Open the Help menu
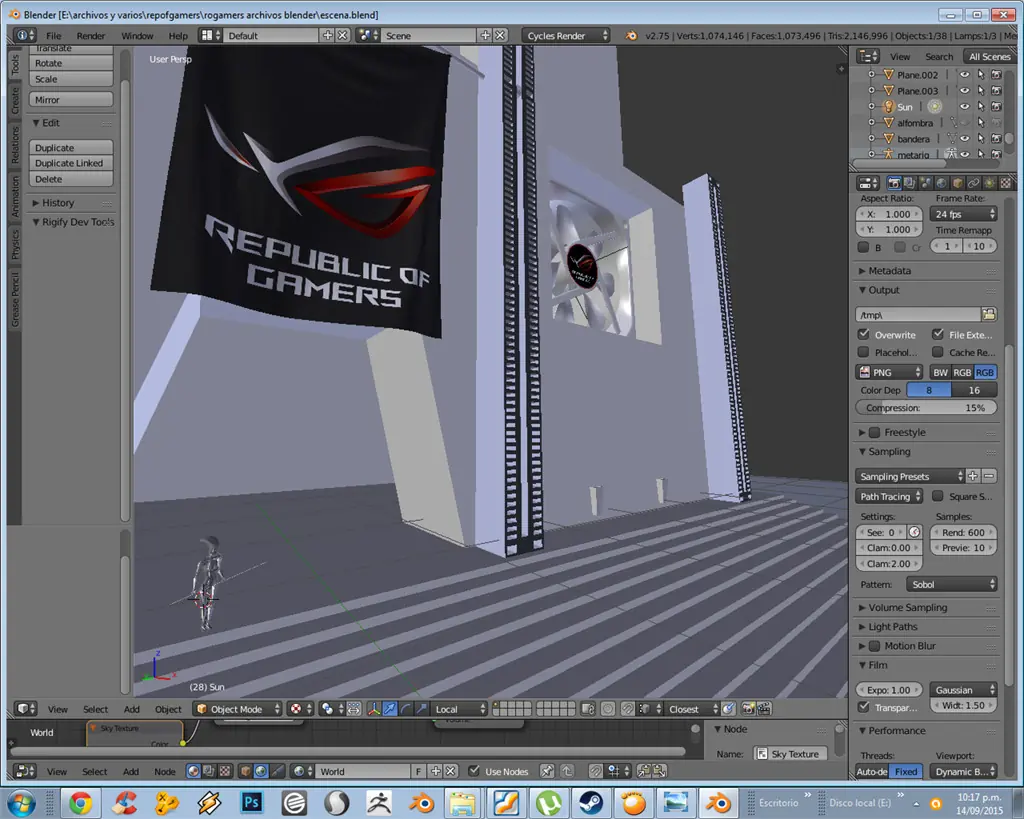The image size is (1024, 819). 178,36
